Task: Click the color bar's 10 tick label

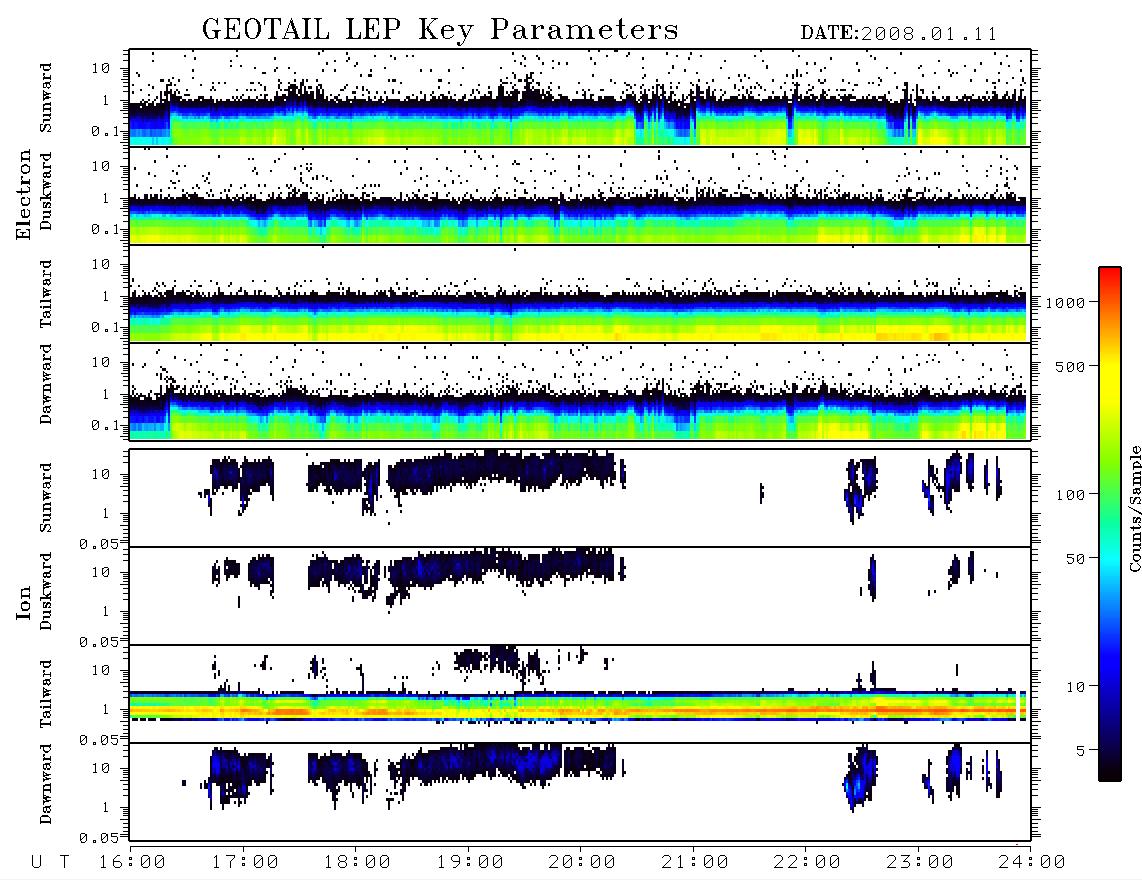Action: (x=1075, y=687)
